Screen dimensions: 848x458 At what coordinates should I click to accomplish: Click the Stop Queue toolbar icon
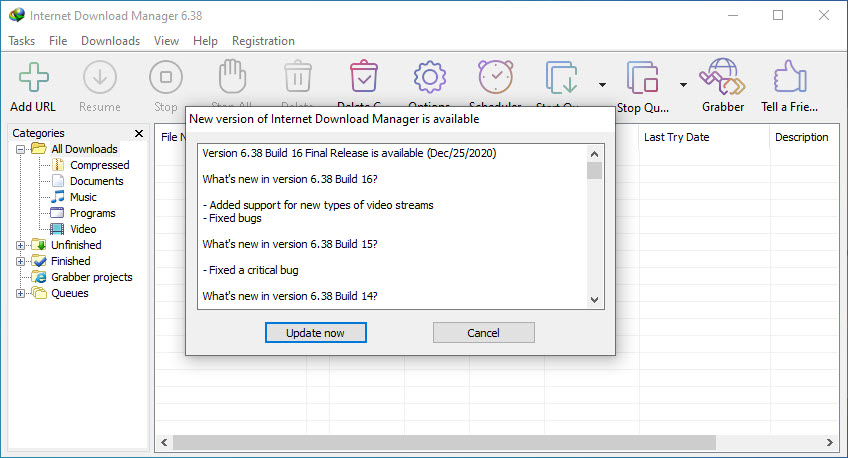pyautogui.click(x=642, y=77)
